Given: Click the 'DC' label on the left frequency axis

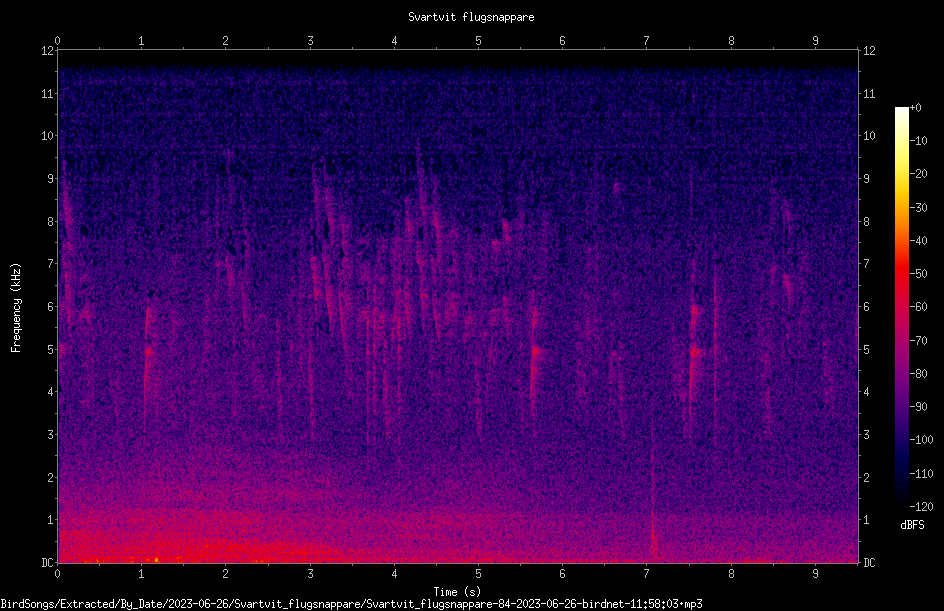Looking at the screenshot, I should click(48, 563).
